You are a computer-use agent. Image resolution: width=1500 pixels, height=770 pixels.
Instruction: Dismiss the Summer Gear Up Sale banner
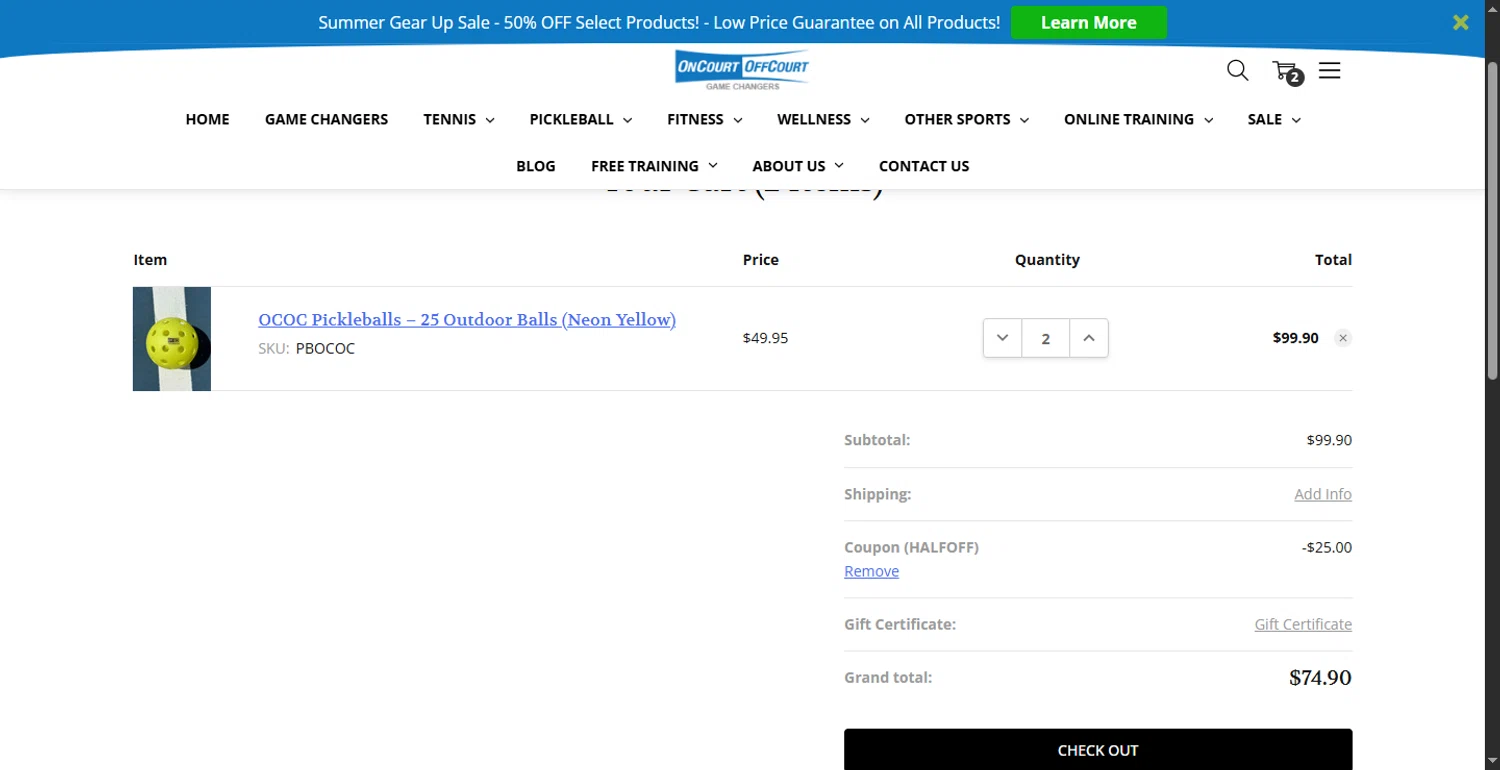(x=1461, y=22)
